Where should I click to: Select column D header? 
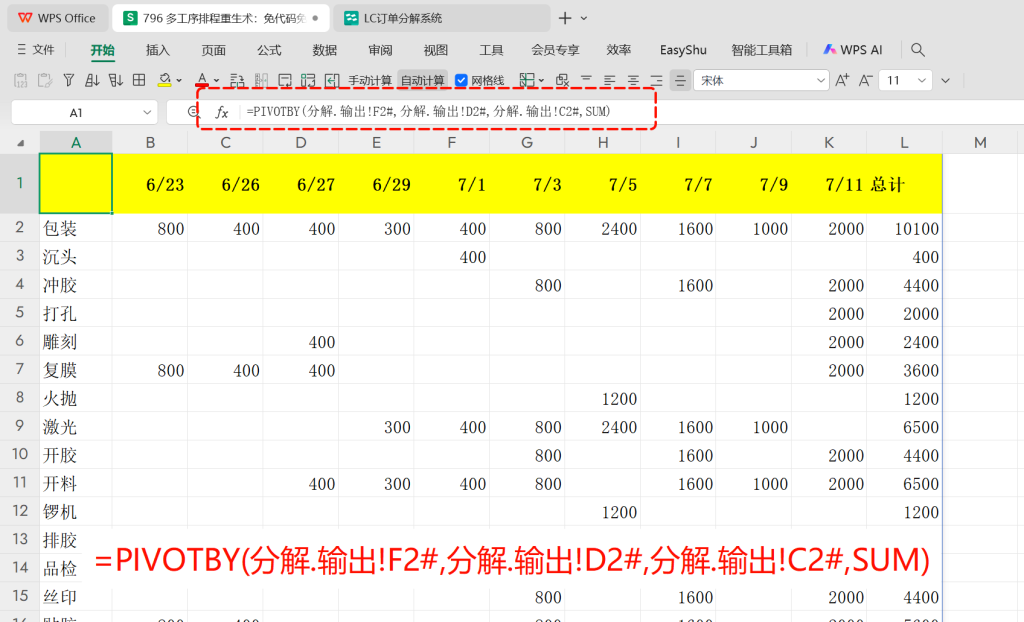(300, 142)
